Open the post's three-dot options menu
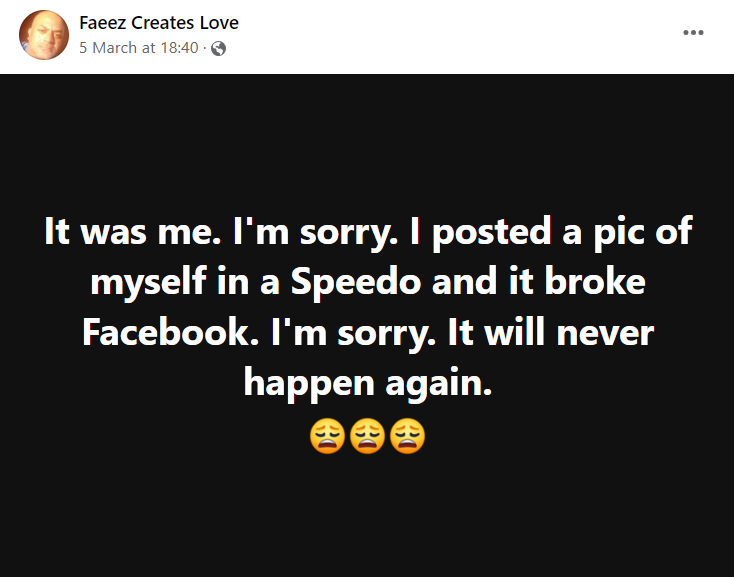Image resolution: width=734 pixels, height=577 pixels. [x=693, y=33]
